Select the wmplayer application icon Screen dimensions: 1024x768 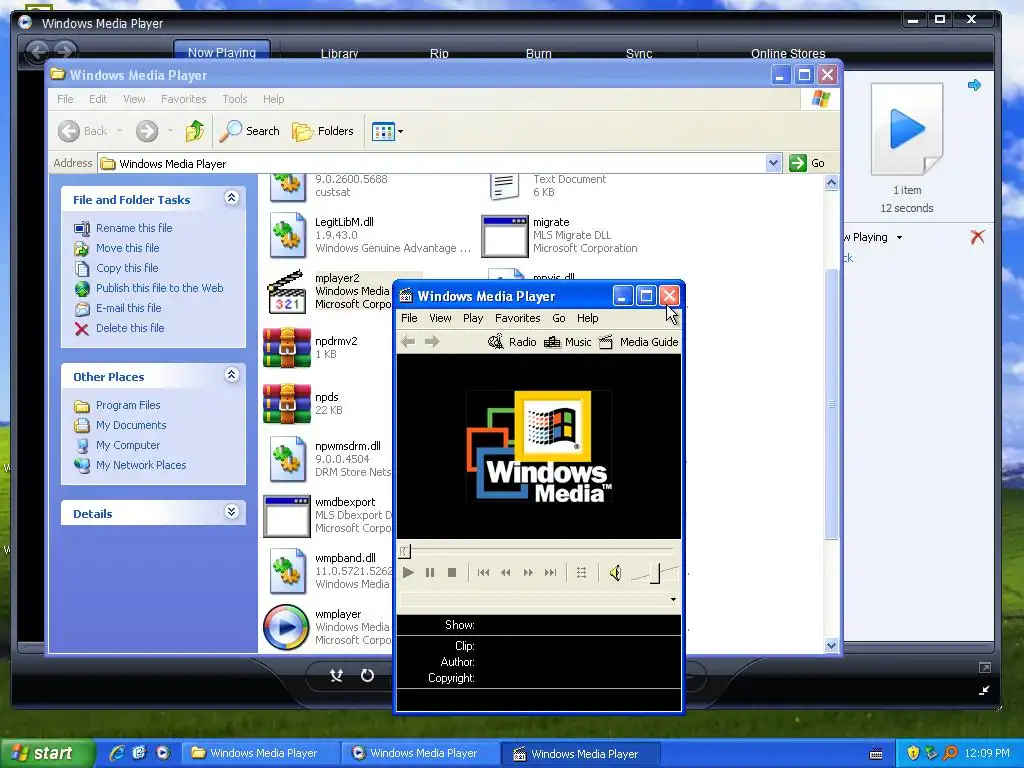click(x=286, y=628)
